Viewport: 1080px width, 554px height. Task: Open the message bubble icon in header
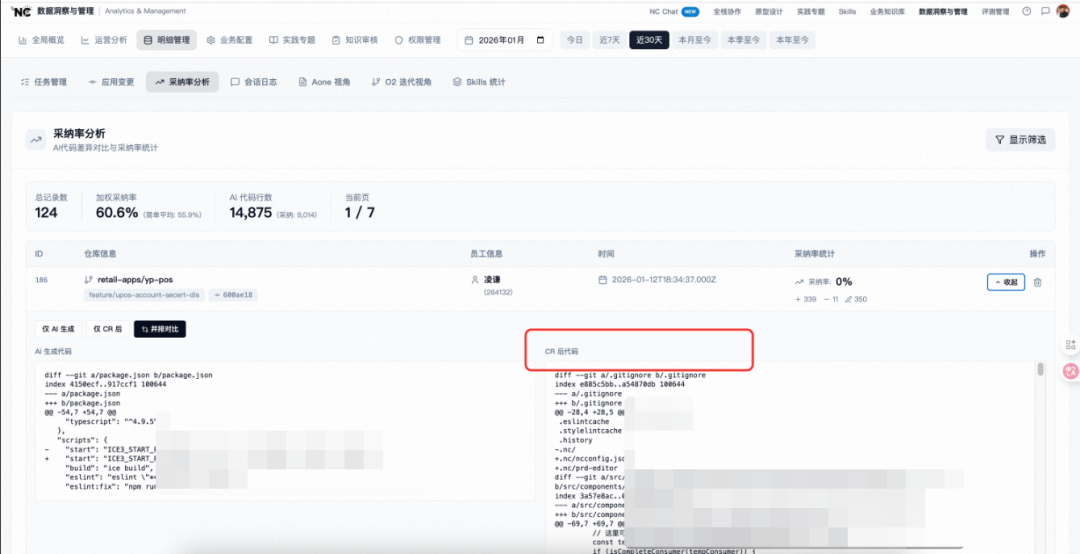point(1045,12)
